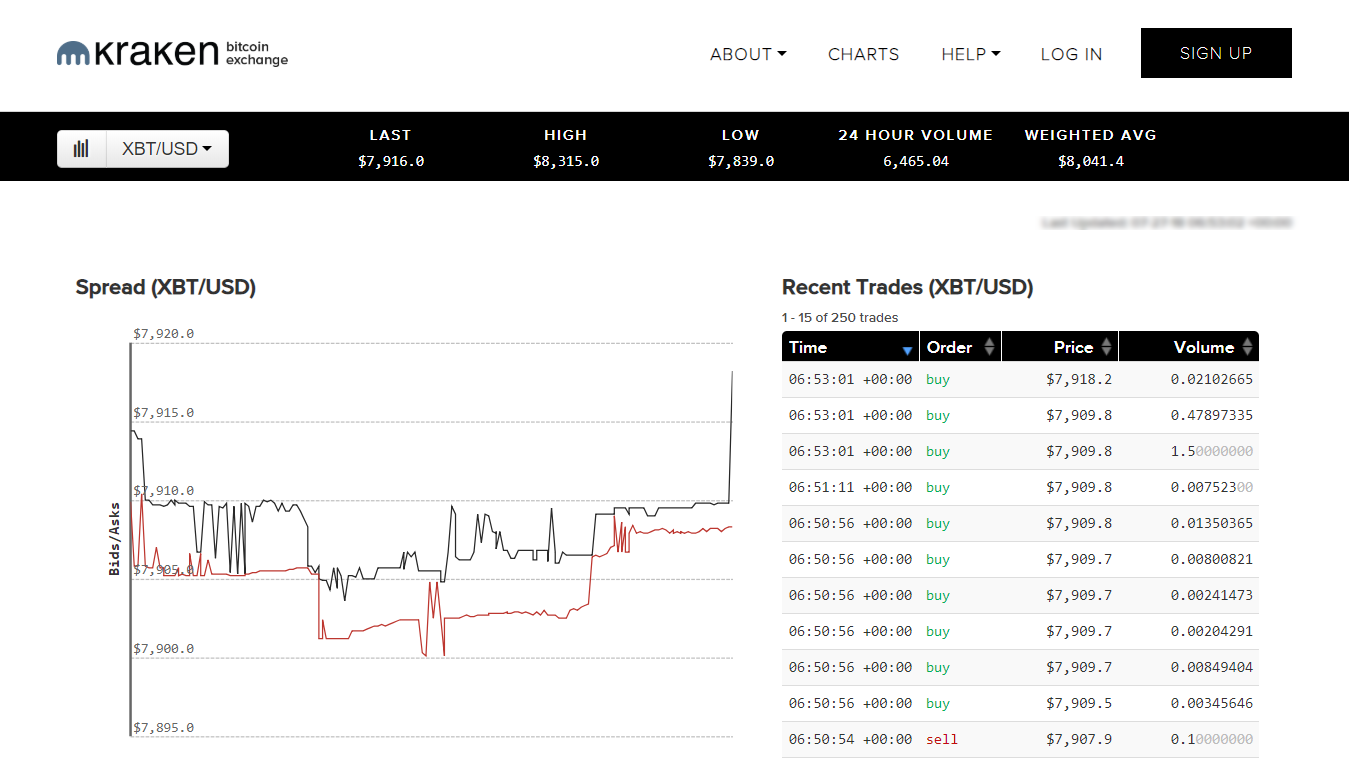Select weighted avg $8,041.4
This screenshot has width=1349, height=761.
[1091, 161]
